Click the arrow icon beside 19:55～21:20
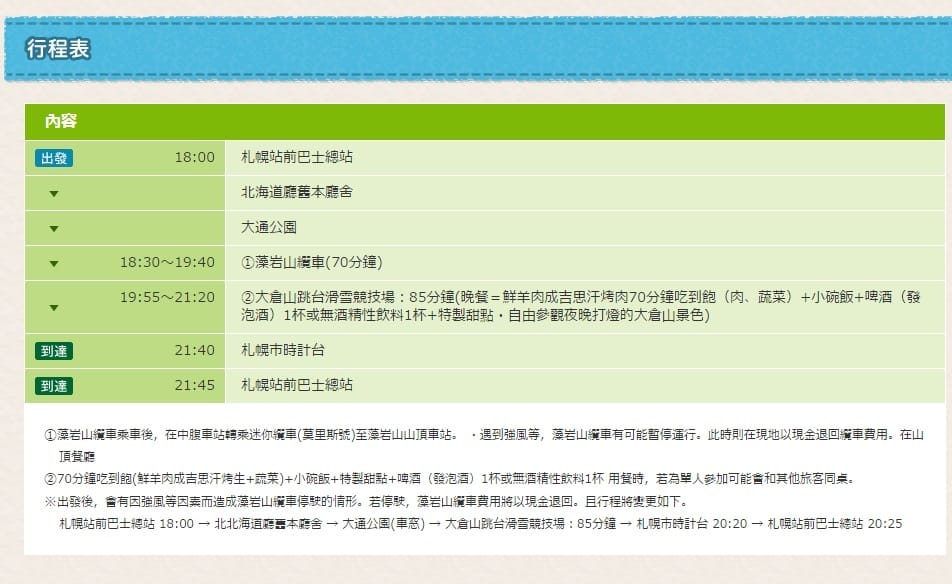This screenshot has height=584, width=952. click(x=54, y=308)
